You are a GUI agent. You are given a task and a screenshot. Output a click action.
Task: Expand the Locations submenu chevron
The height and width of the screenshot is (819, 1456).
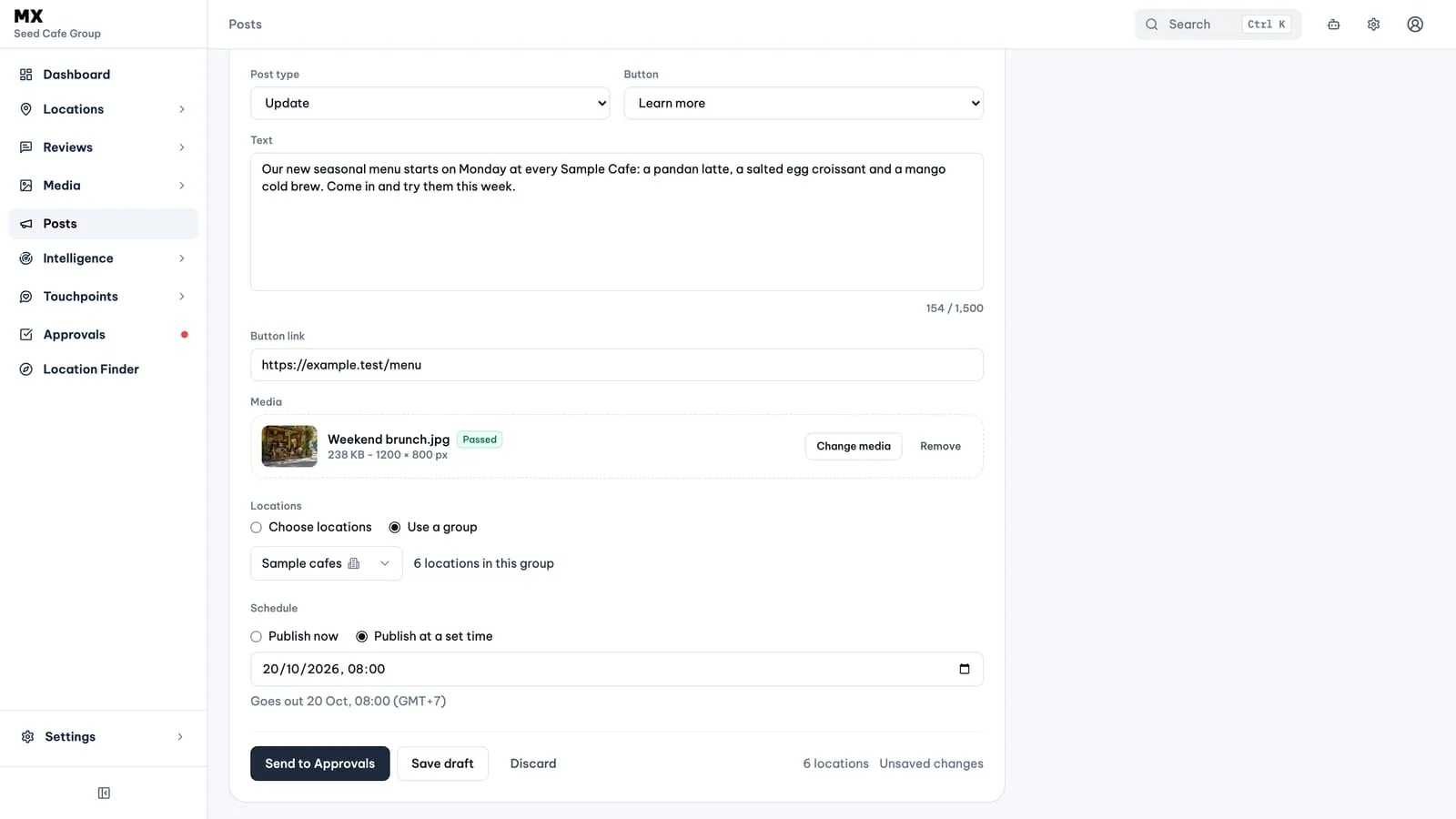[182, 109]
